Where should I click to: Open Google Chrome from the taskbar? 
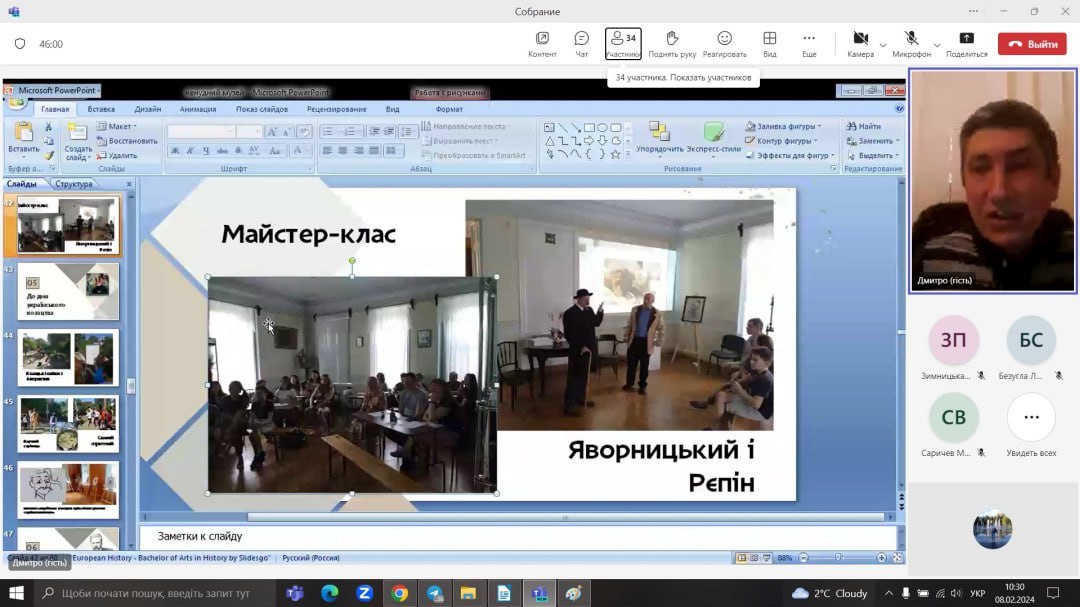pyautogui.click(x=399, y=593)
